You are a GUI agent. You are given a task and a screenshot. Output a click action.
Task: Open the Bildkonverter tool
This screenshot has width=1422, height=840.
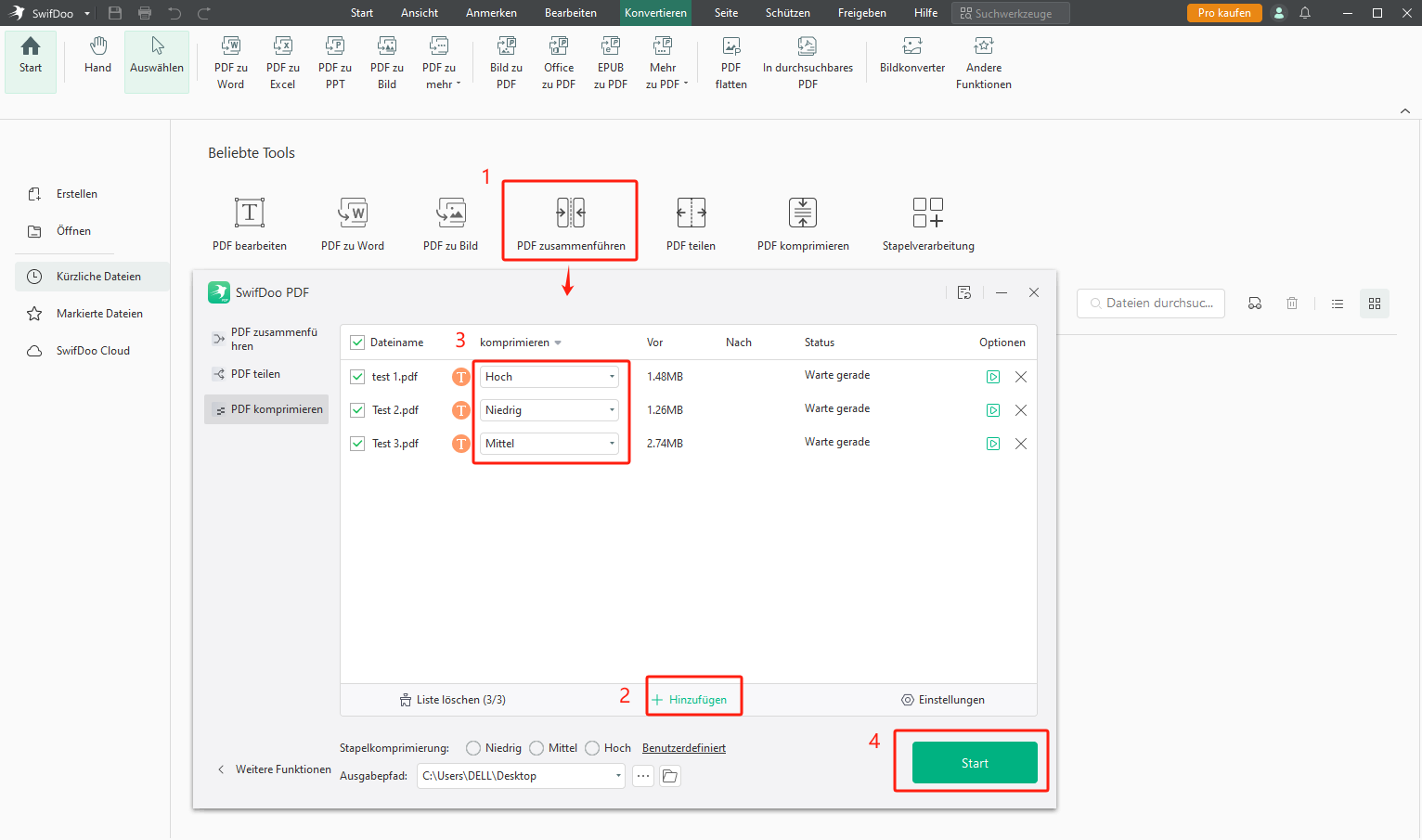(912, 56)
